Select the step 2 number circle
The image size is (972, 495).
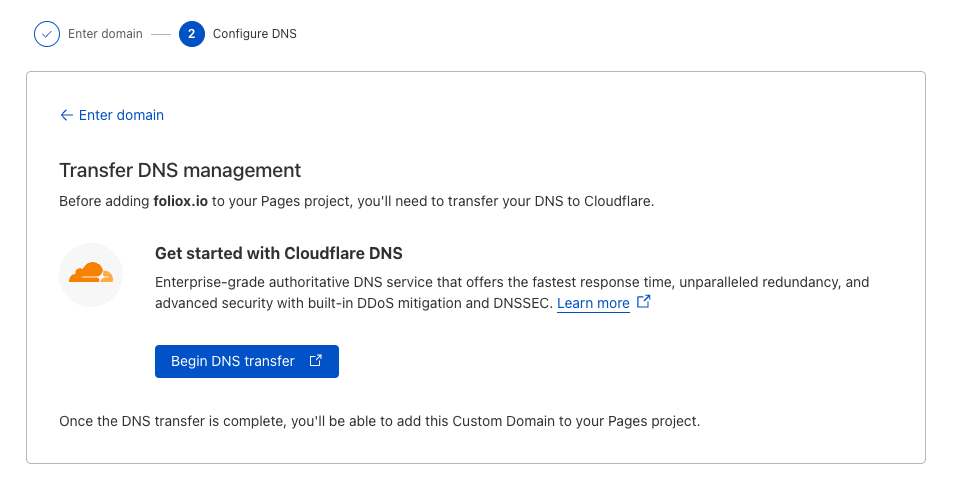191,34
